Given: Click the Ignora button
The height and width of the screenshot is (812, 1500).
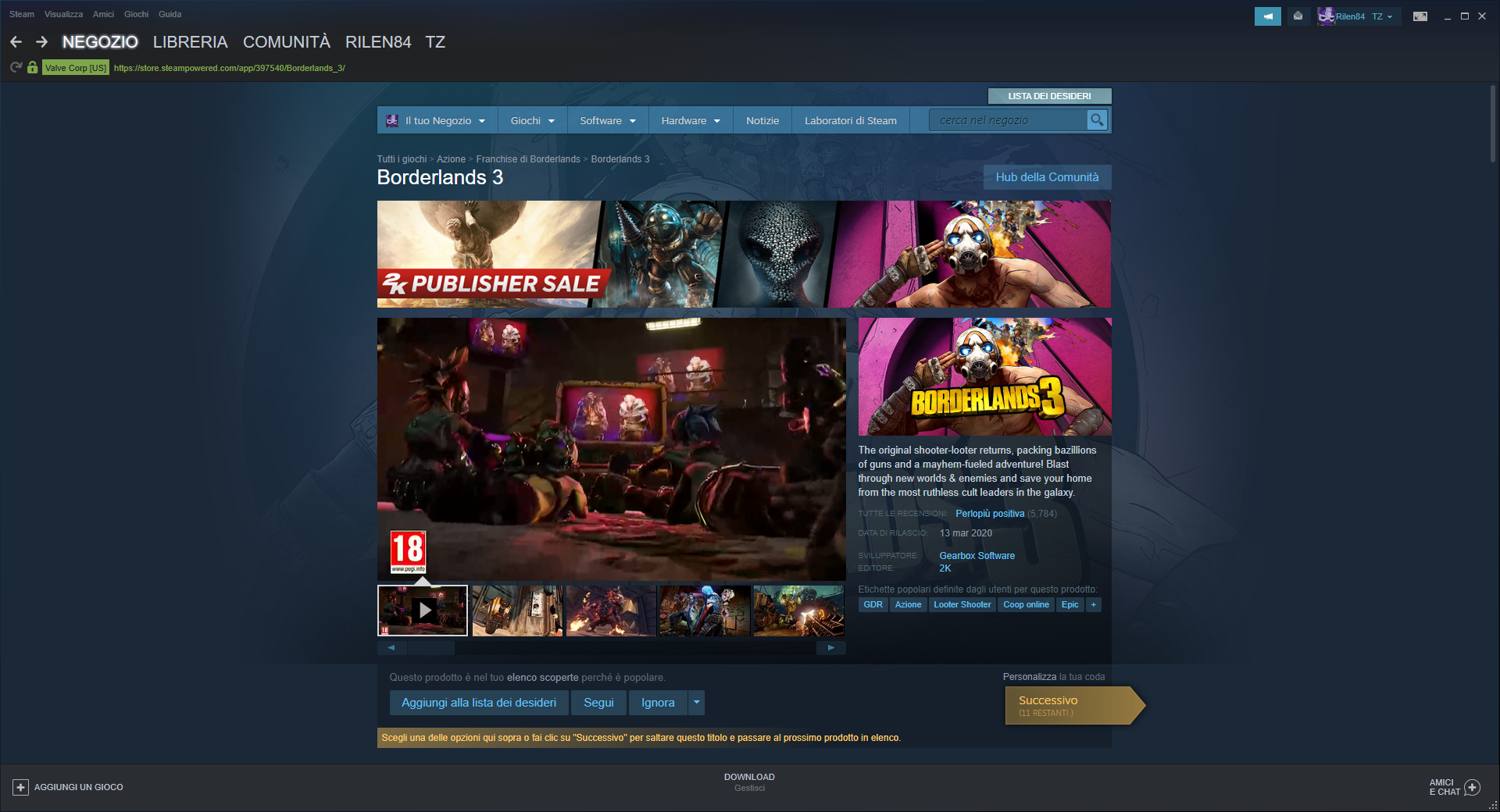Looking at the screenshot, I should tap(658, 703).
